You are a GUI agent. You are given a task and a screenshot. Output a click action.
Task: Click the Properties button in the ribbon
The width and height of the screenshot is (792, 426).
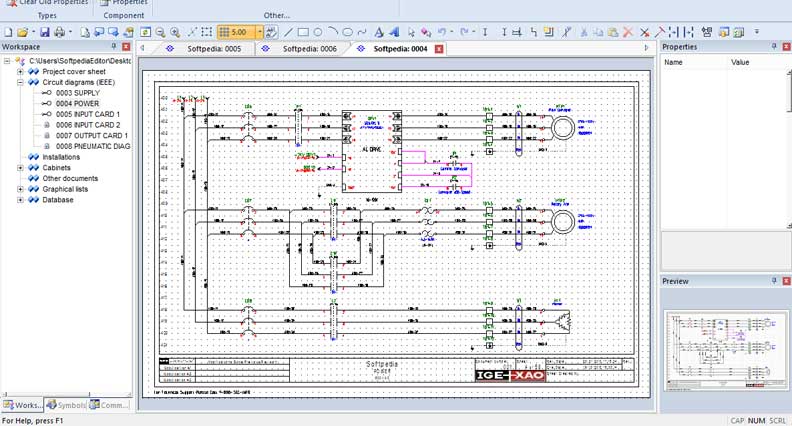[x=123, y=5]
